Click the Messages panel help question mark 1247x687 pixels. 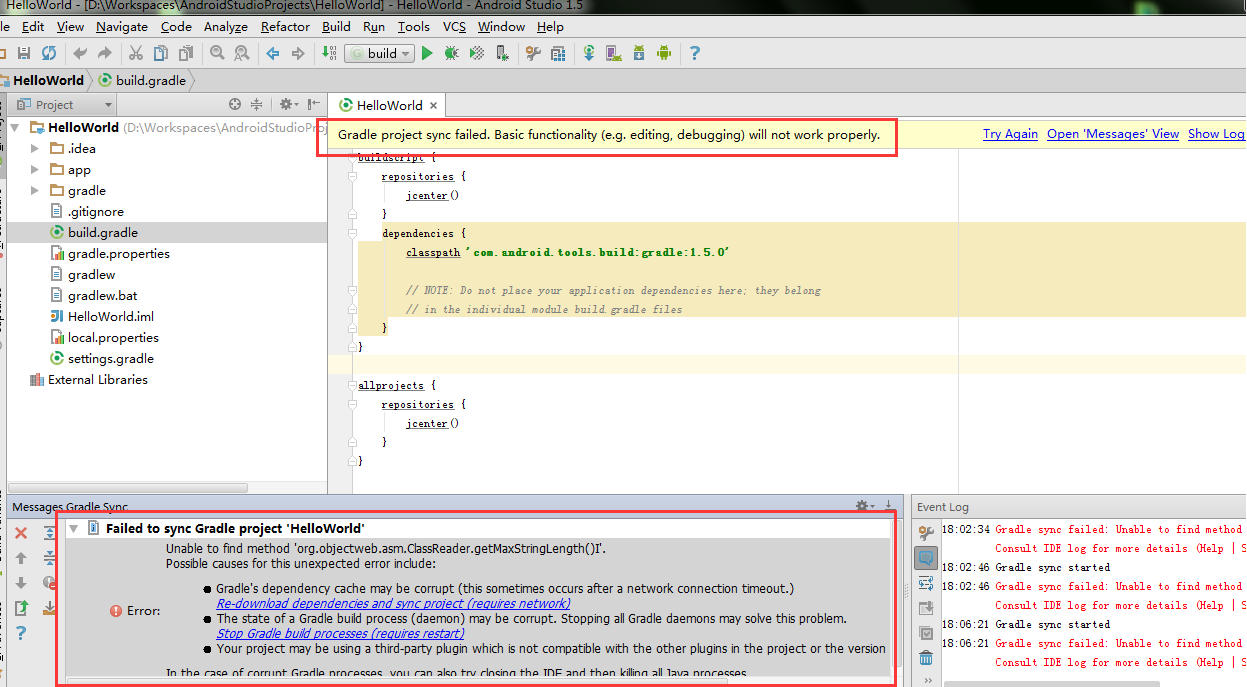coord(21,633)
